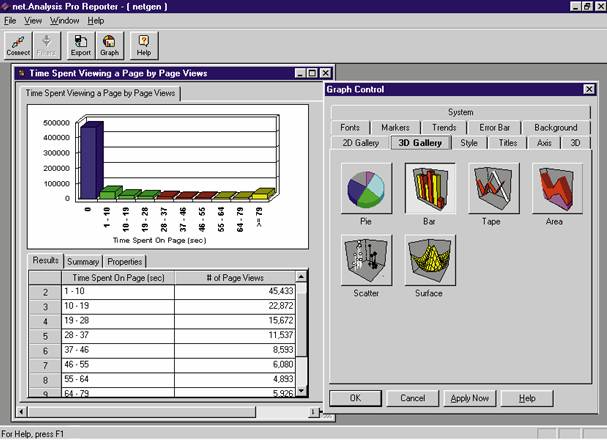Click the Help question-mark toolbar icon
607x440 pixels.
coord(144,46)
